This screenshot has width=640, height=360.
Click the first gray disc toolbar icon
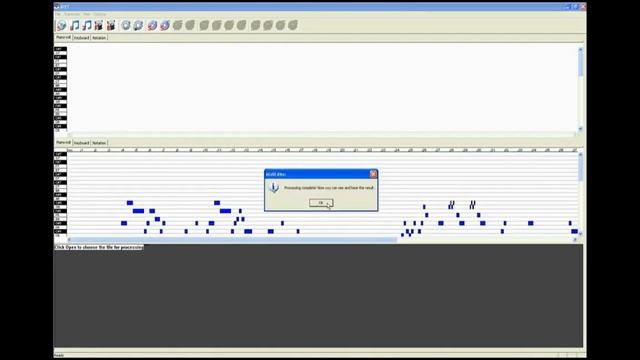point(126,25)
